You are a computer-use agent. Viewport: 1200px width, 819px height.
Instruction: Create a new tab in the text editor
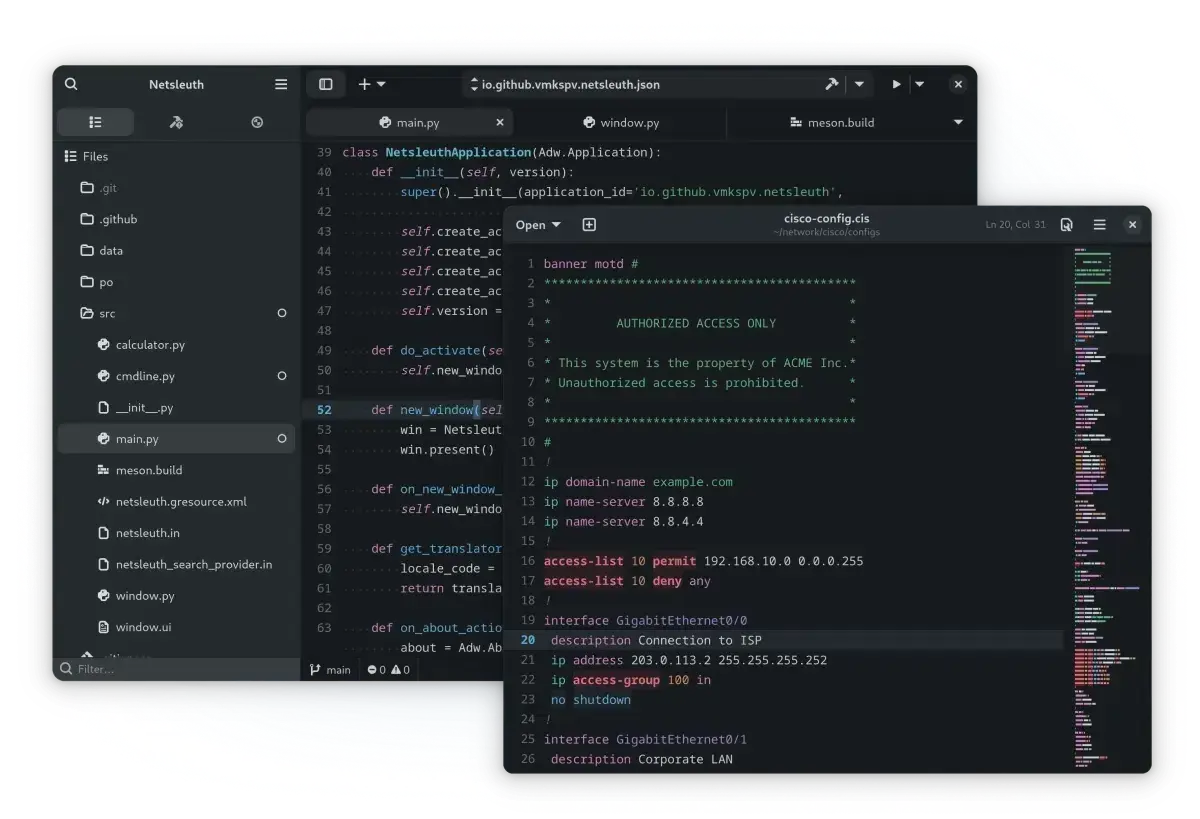(x=589, y=225)
